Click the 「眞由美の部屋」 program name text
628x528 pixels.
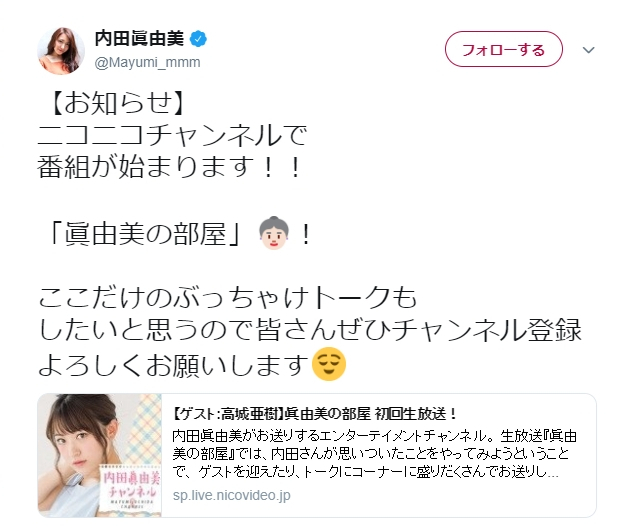(x=145, y=234)
